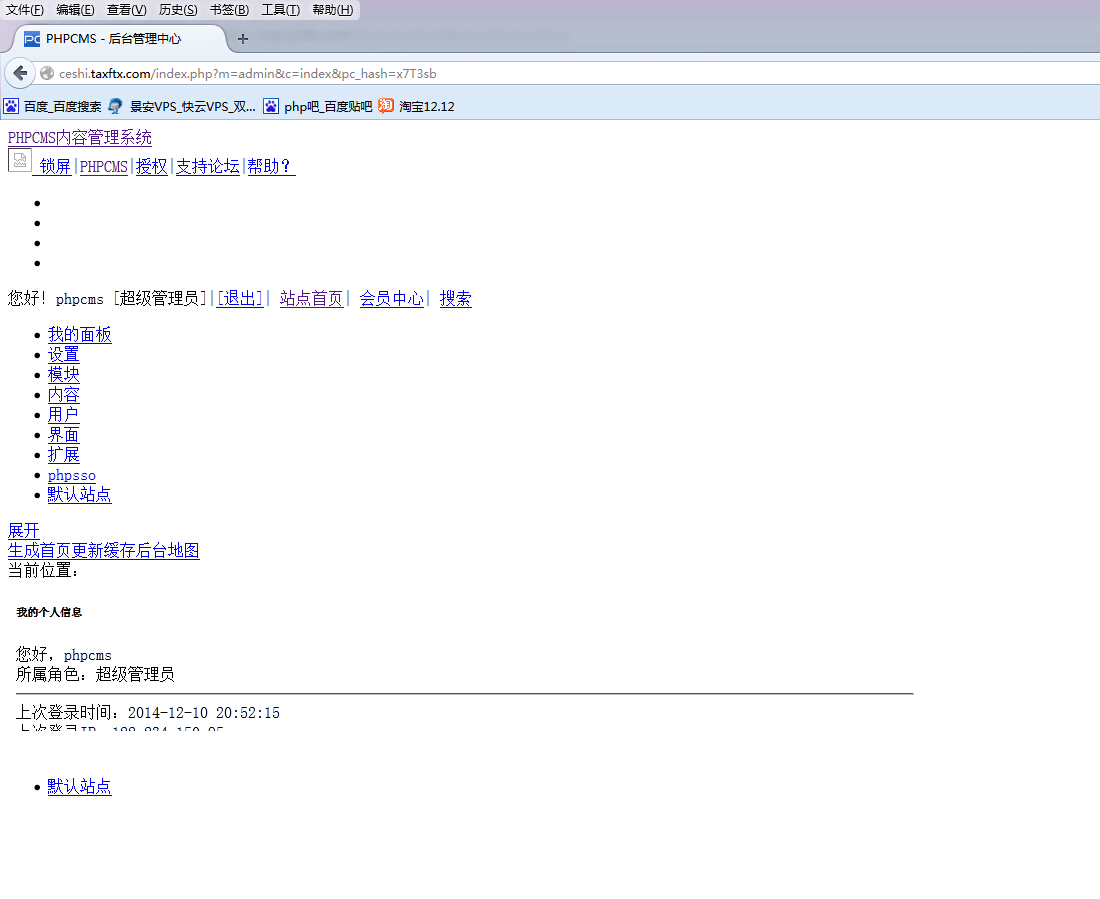1100x899 pixels.
Task: Open the 书签(B) menu
Action: point(229,10)
